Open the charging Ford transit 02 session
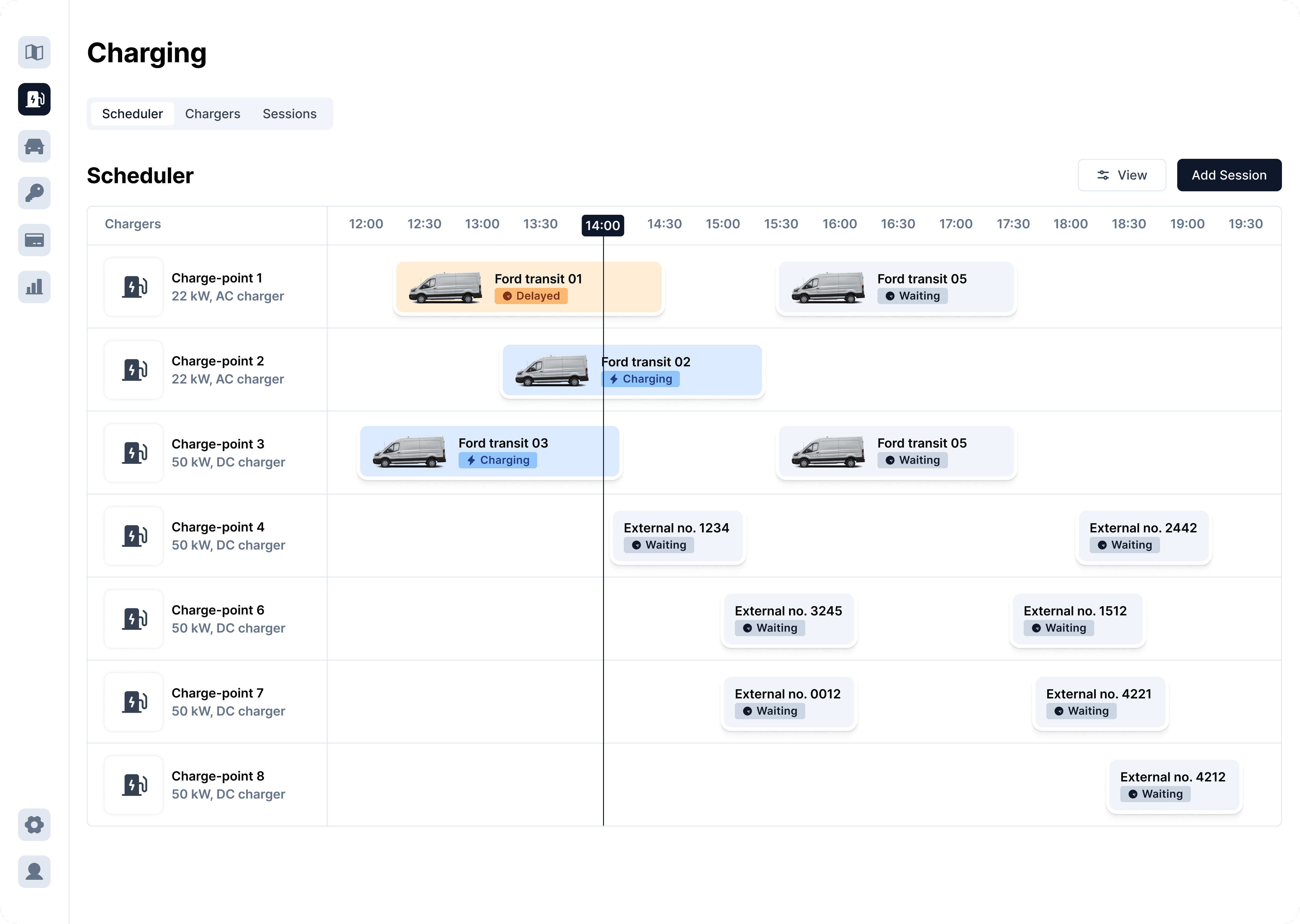The width and height of the screenshot is (1300, 924). tap(632, 370)
